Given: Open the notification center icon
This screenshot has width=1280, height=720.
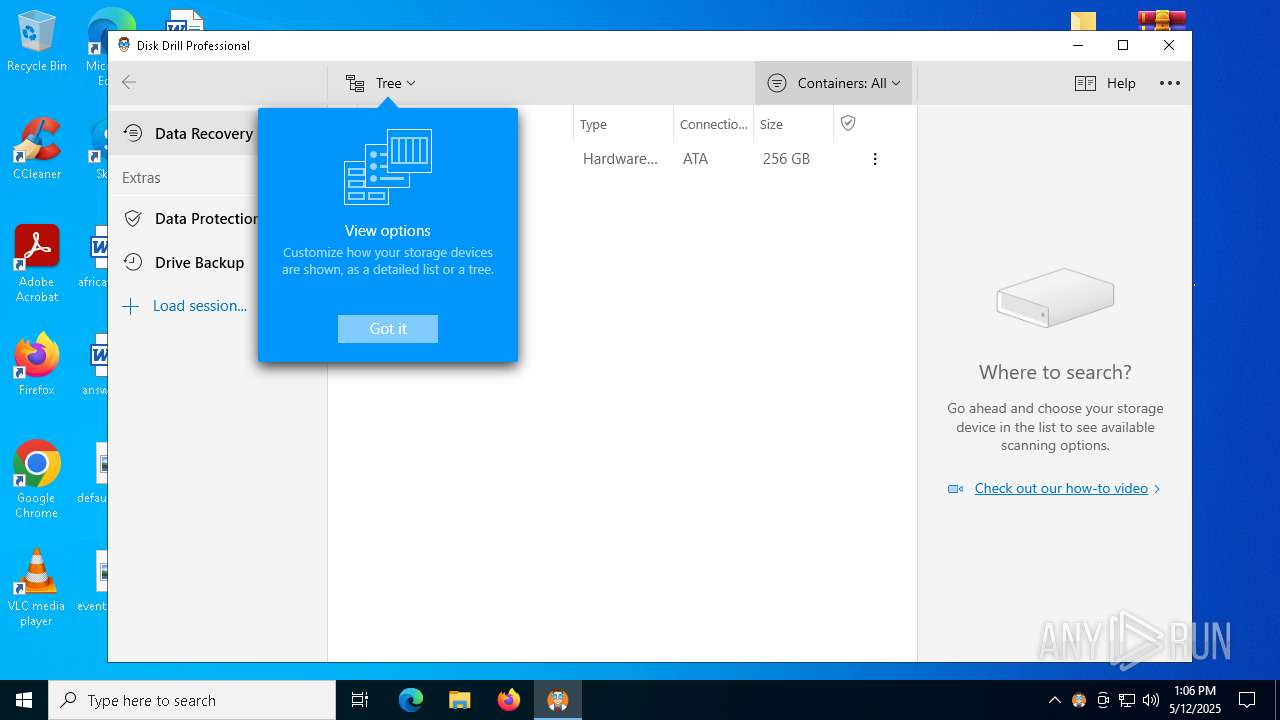Looking at the screenshot, I should pyautogui.click(x=1247, y=700).
